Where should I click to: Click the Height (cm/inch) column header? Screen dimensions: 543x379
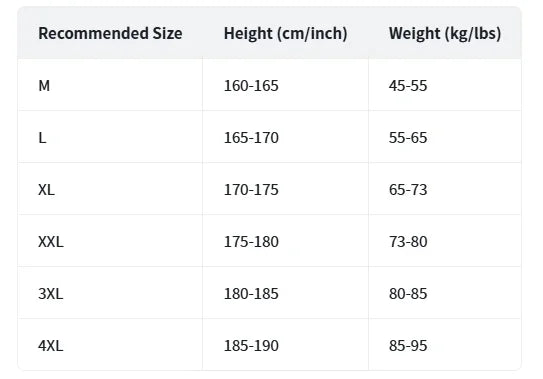click(285, 34)
